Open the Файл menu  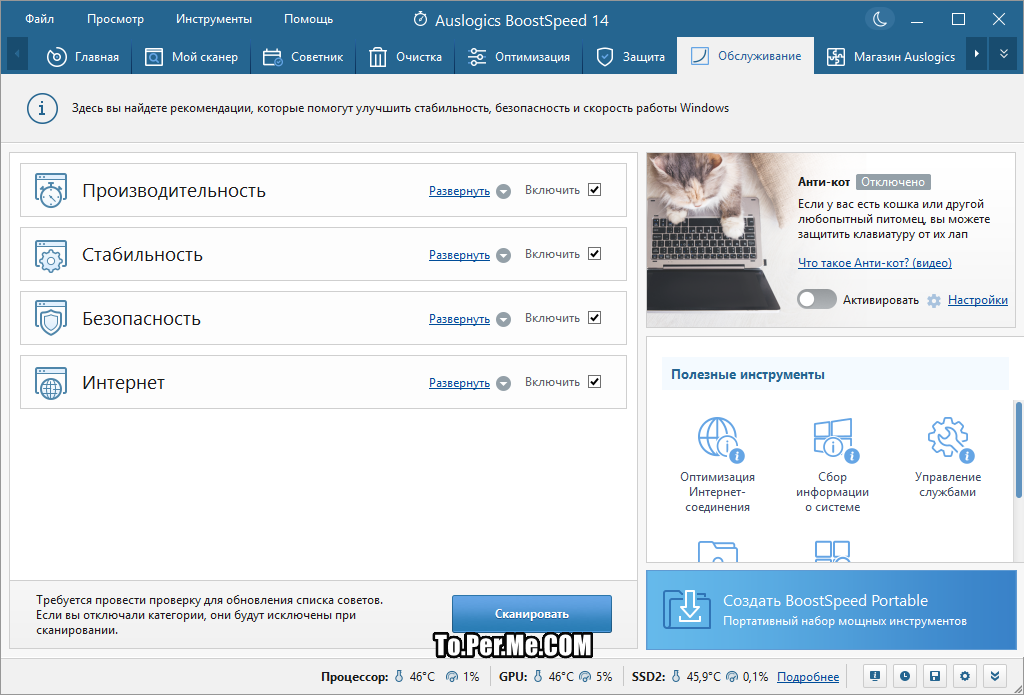pos(39,19)
